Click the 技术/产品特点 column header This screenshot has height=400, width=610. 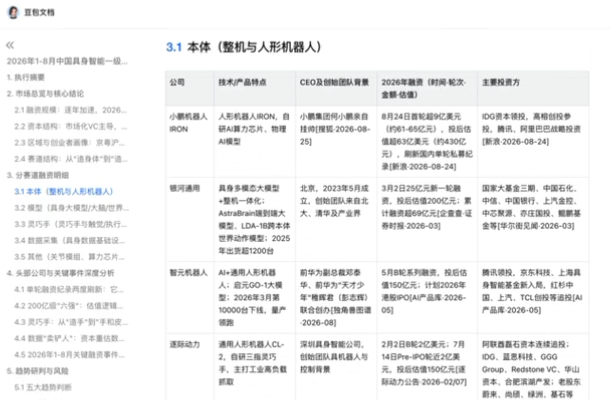[x=254, y=88]
